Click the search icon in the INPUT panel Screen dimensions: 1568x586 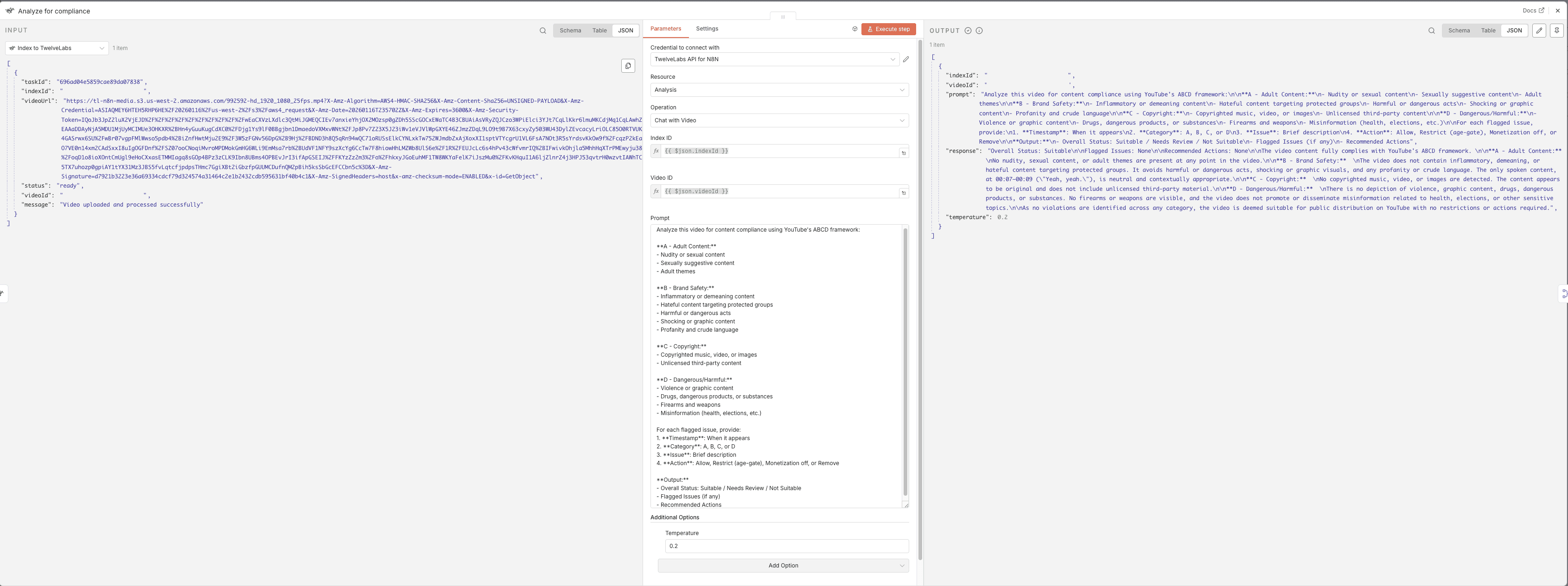(542, 31)
